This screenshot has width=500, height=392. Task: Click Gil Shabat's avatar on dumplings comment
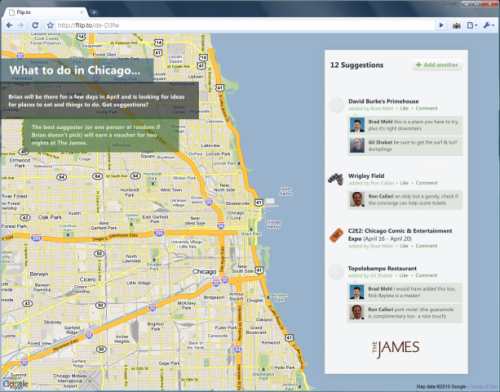[357, 146]
